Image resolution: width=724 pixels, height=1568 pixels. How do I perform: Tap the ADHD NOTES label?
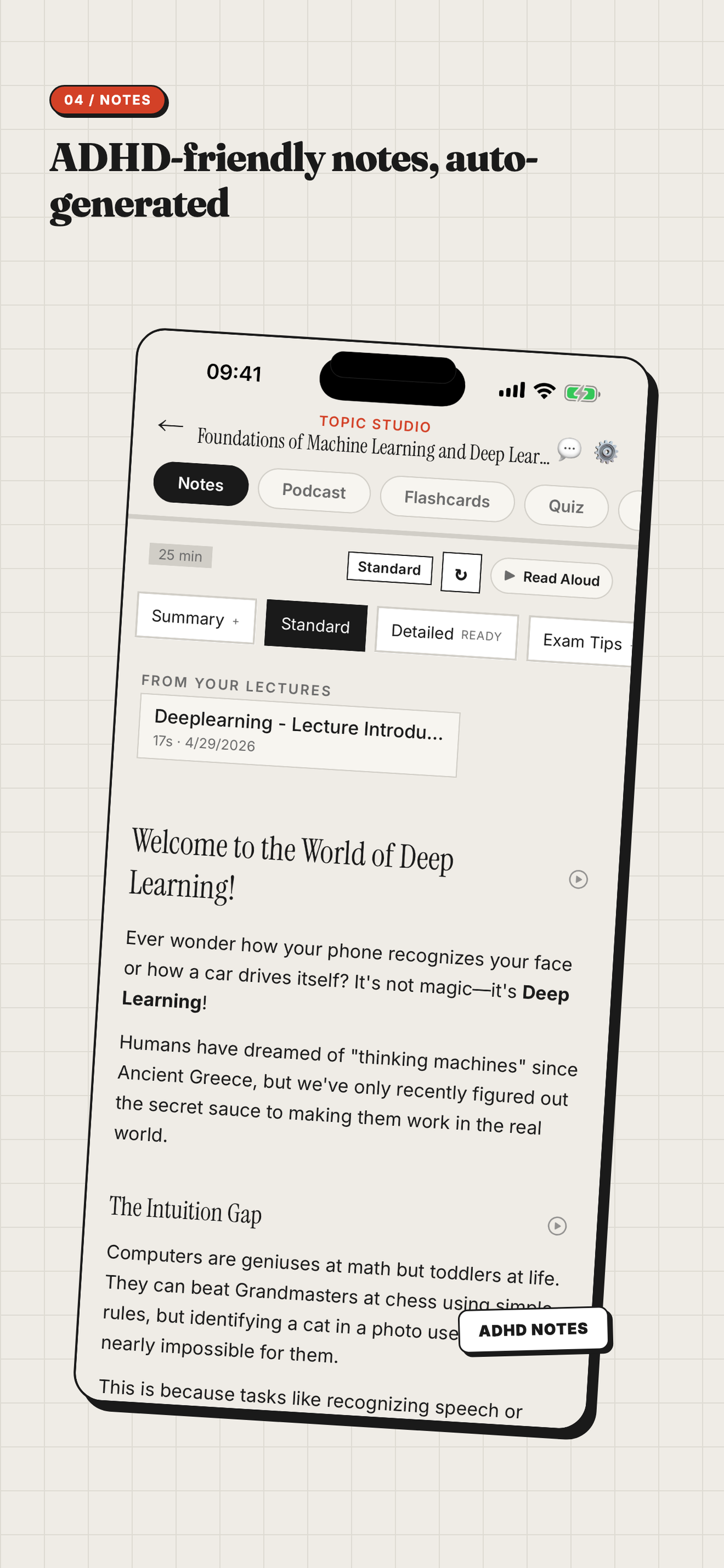click(533, 1329)
